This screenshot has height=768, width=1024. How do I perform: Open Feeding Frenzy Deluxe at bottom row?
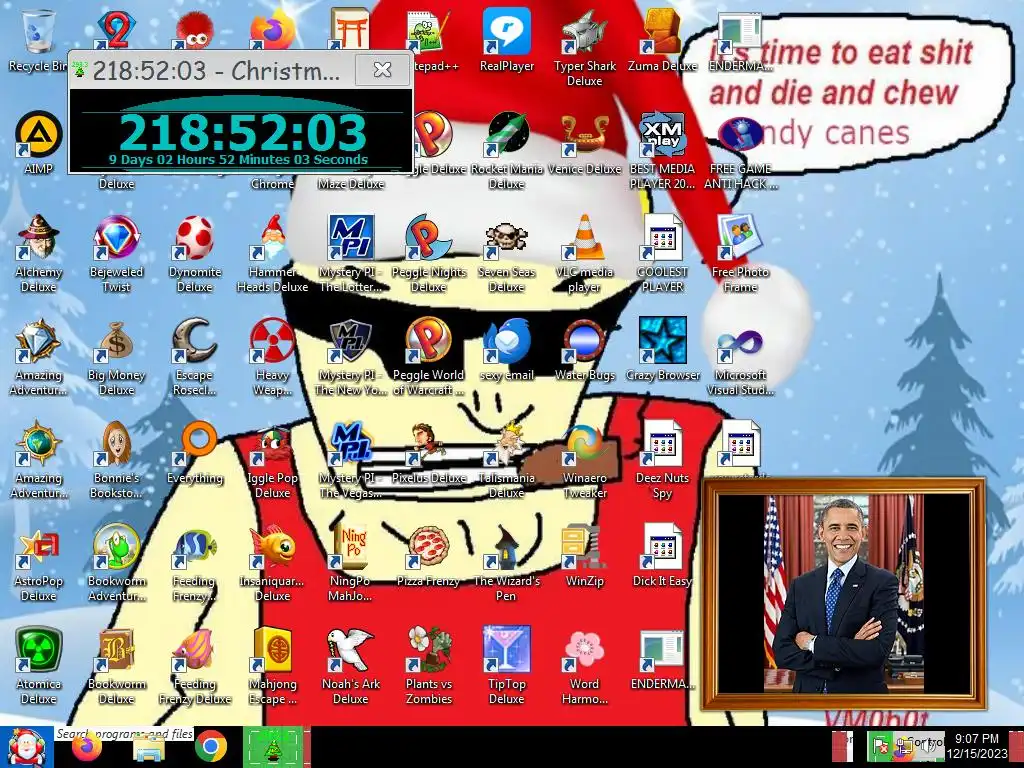click(195, 667)
